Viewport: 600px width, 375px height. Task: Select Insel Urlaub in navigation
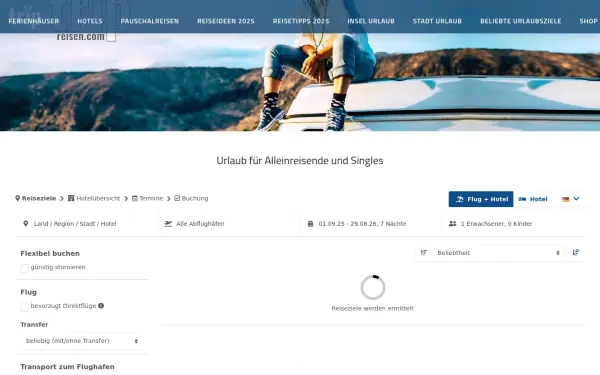pyautogui.click(x=371, y=21)
